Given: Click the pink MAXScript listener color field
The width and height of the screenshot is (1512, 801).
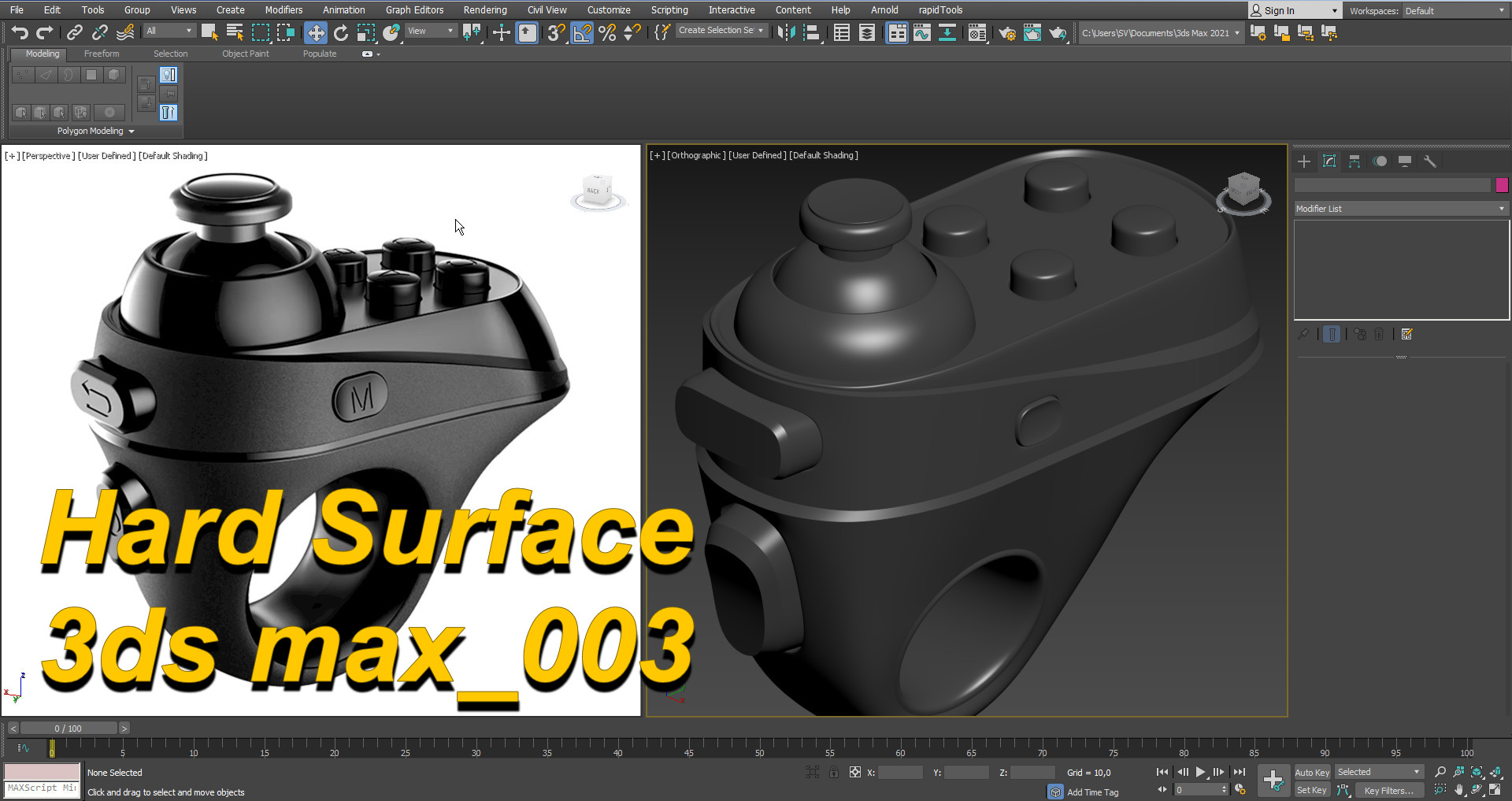Looking at the screenshot, I should (43, 772).
